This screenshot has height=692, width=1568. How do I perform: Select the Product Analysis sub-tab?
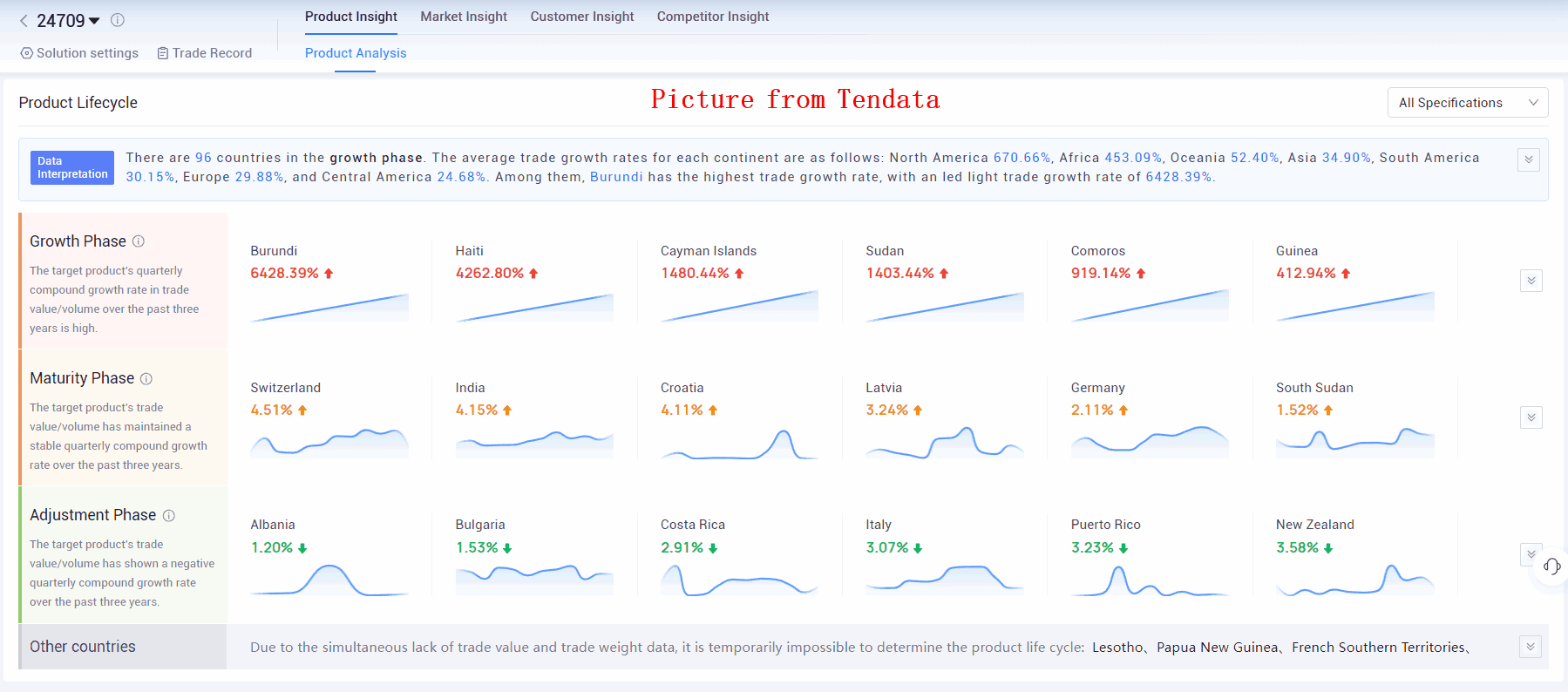click(x=356, y=53)
